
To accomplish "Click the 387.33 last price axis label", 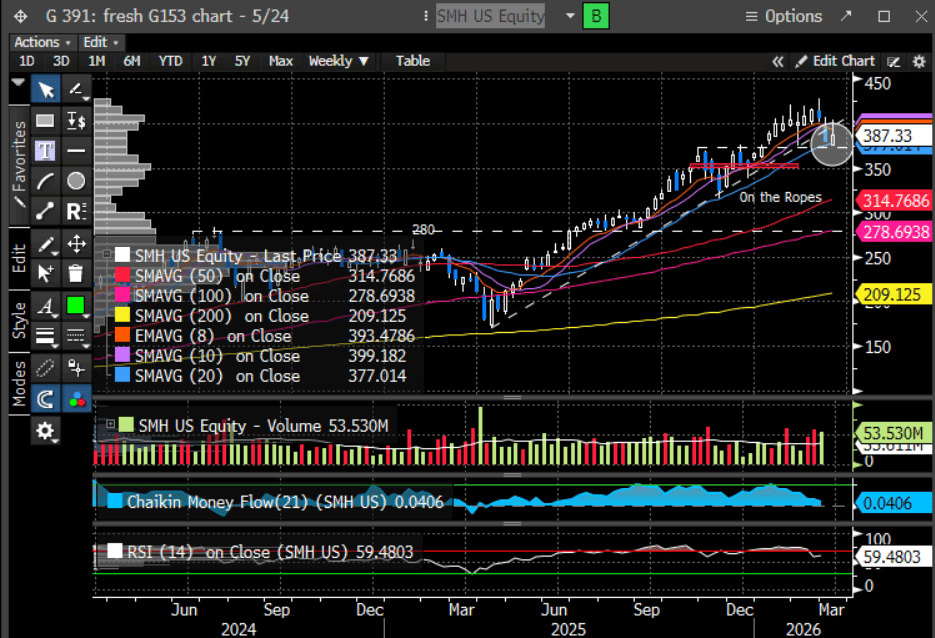I will [894, 135].
